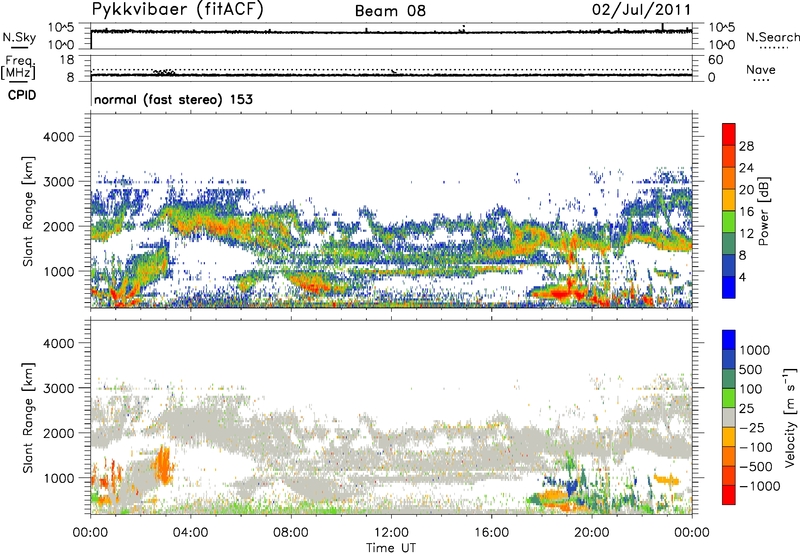Click the blue bottom swatch of Power colorbar
Viewport: 800px width, 554px height.
tap(729, 287)
